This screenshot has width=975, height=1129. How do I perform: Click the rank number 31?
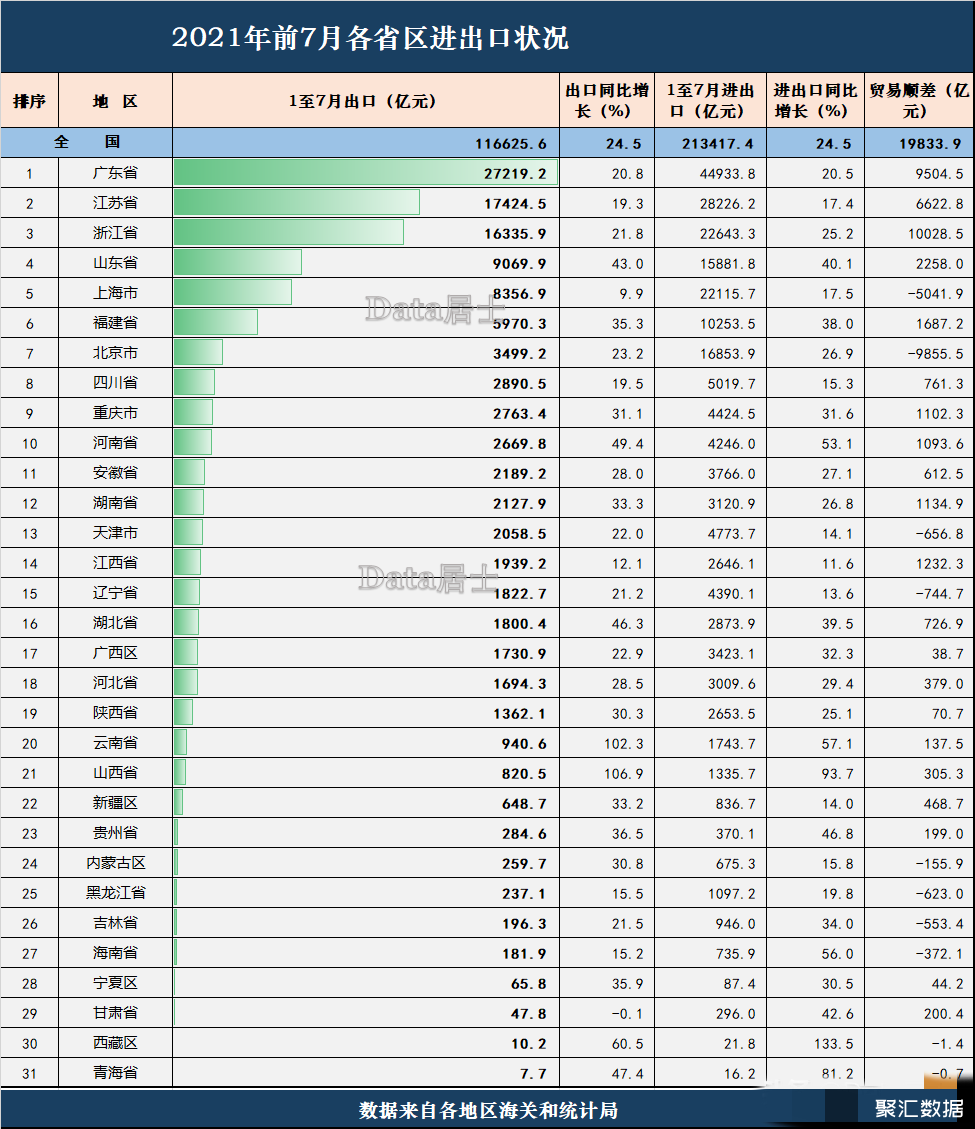(x=30, y=1074)
